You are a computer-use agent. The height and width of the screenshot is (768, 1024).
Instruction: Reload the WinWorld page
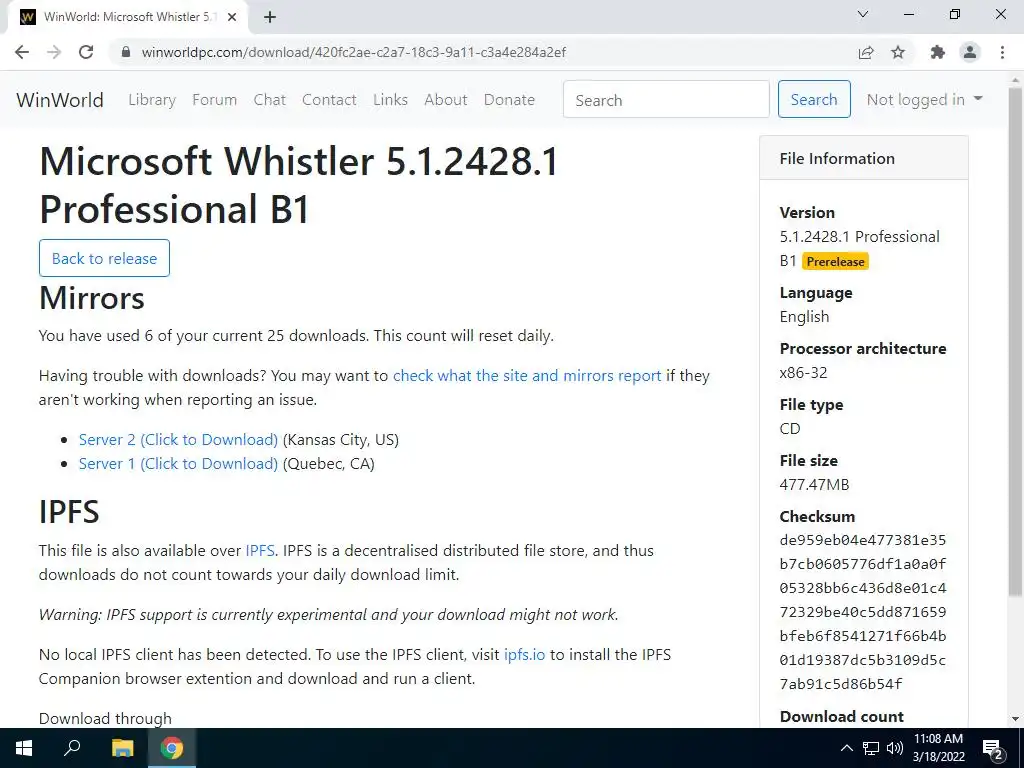(86, 52)
